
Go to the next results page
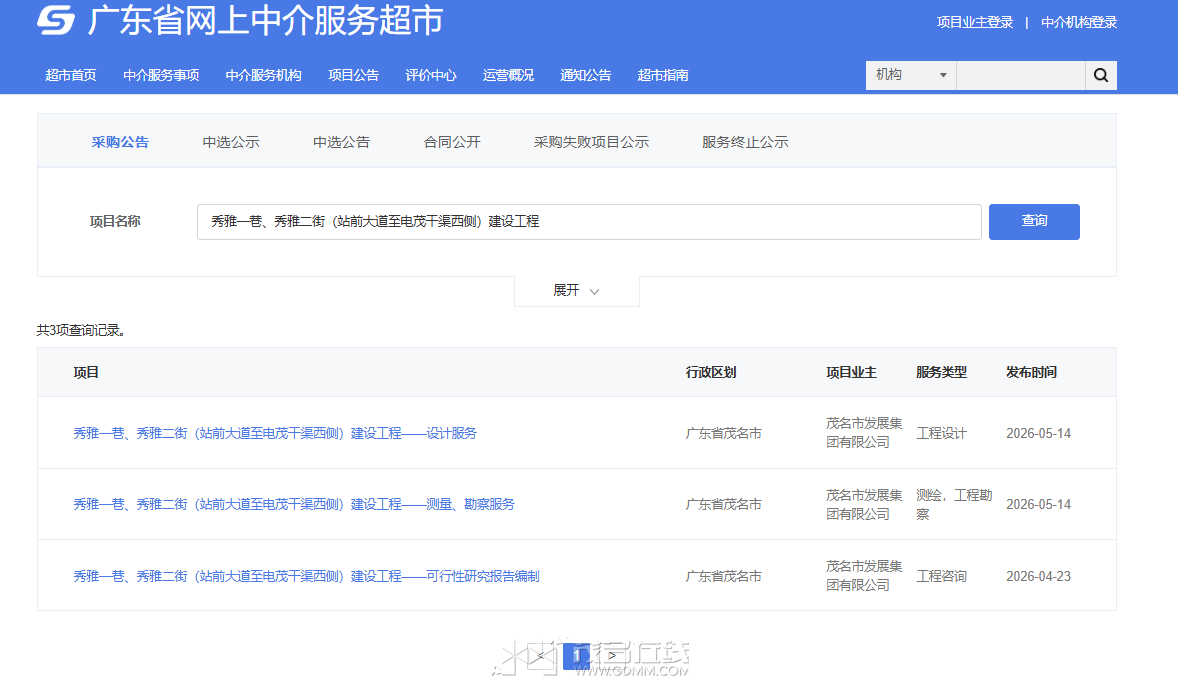click(x=612, y=656)
